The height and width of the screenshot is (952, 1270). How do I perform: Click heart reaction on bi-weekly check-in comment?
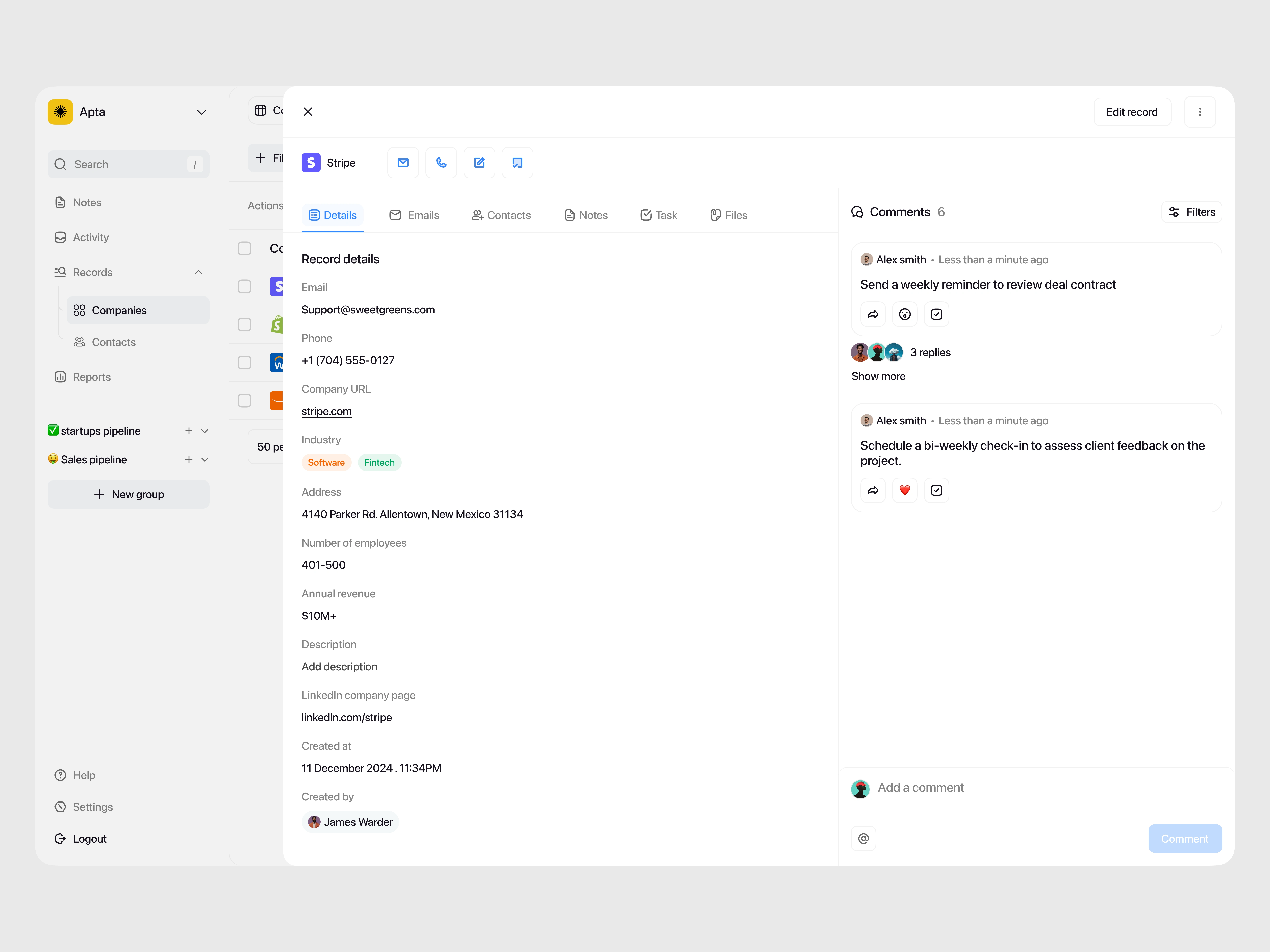[x=905, y=491]
